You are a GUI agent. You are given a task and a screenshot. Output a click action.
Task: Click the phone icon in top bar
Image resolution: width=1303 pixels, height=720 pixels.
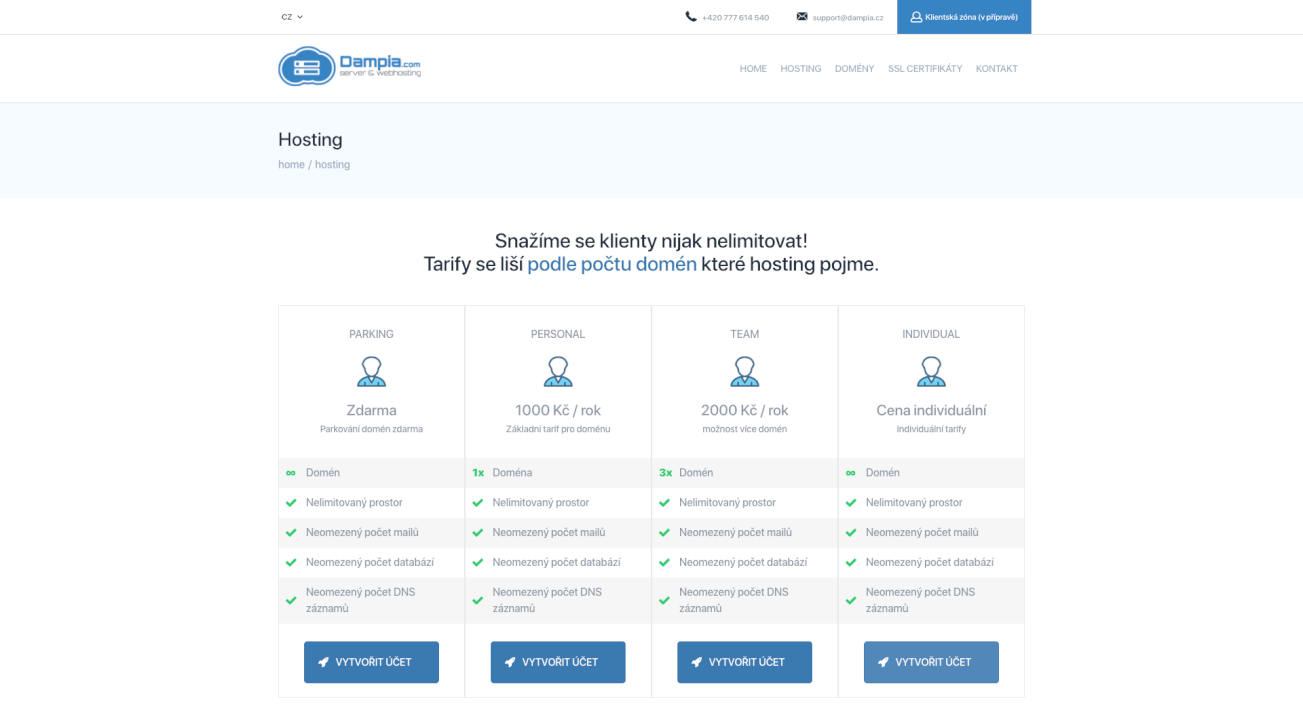[691, 17]
